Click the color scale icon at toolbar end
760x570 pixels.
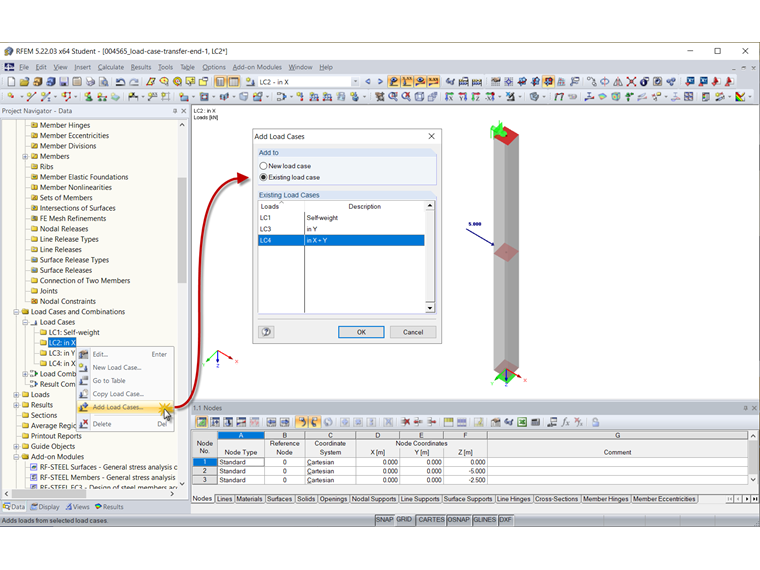(740, 96)
